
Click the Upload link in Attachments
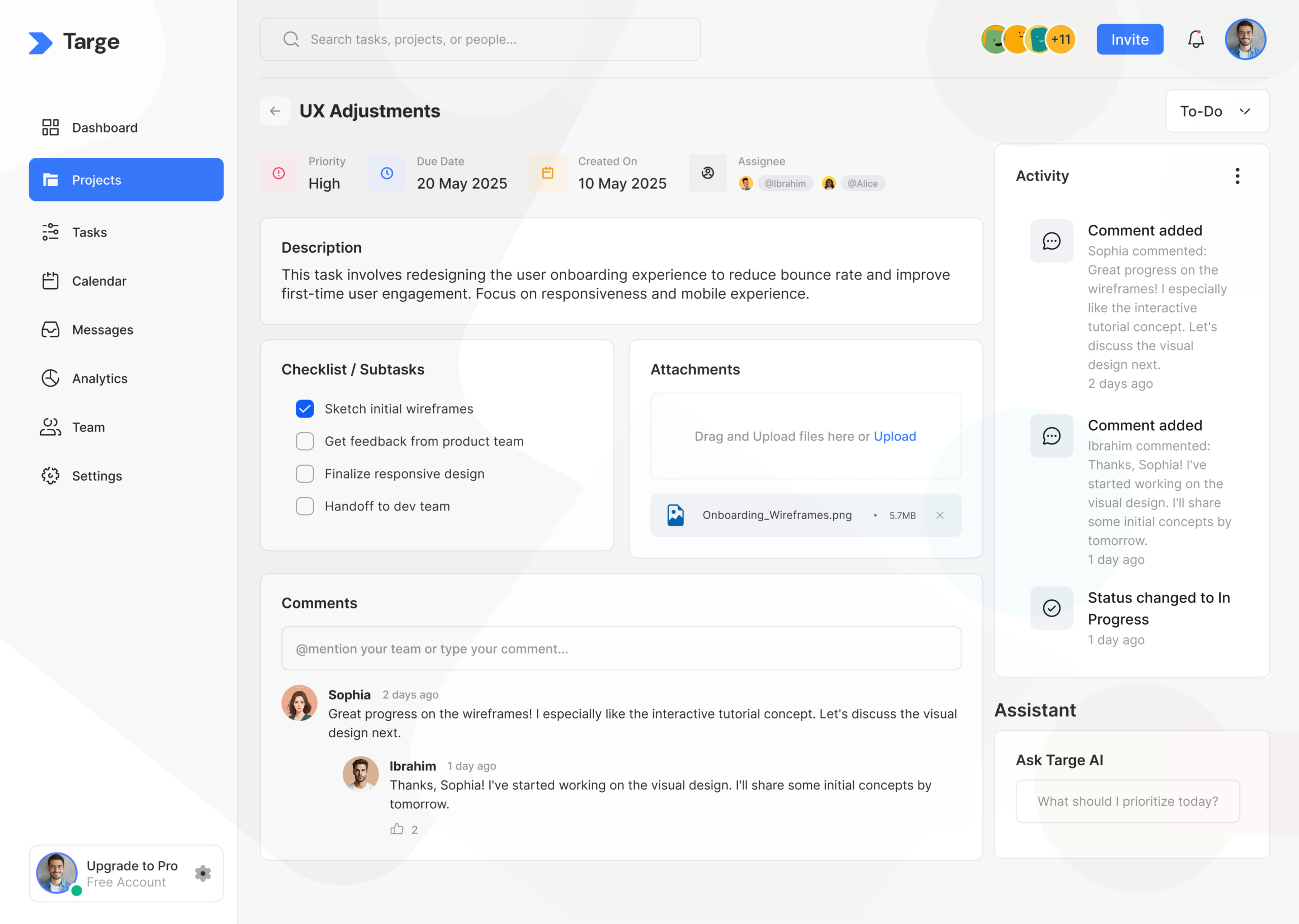(895, 436)
